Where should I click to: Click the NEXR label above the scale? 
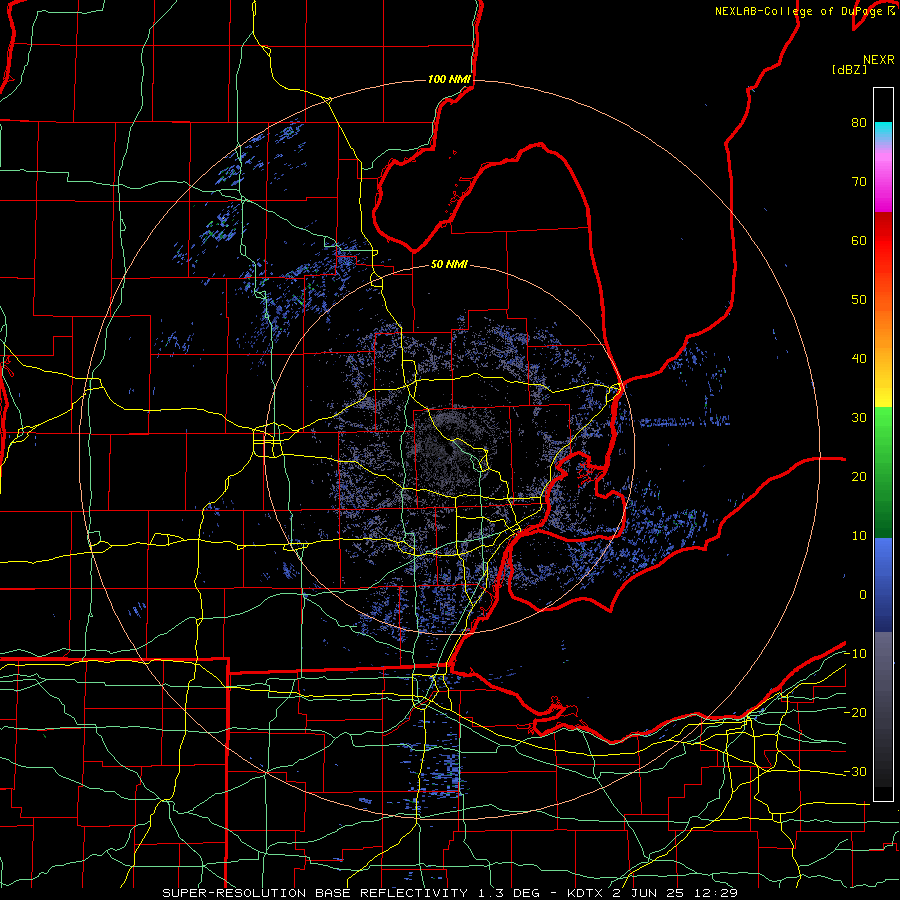click(879, 60)
